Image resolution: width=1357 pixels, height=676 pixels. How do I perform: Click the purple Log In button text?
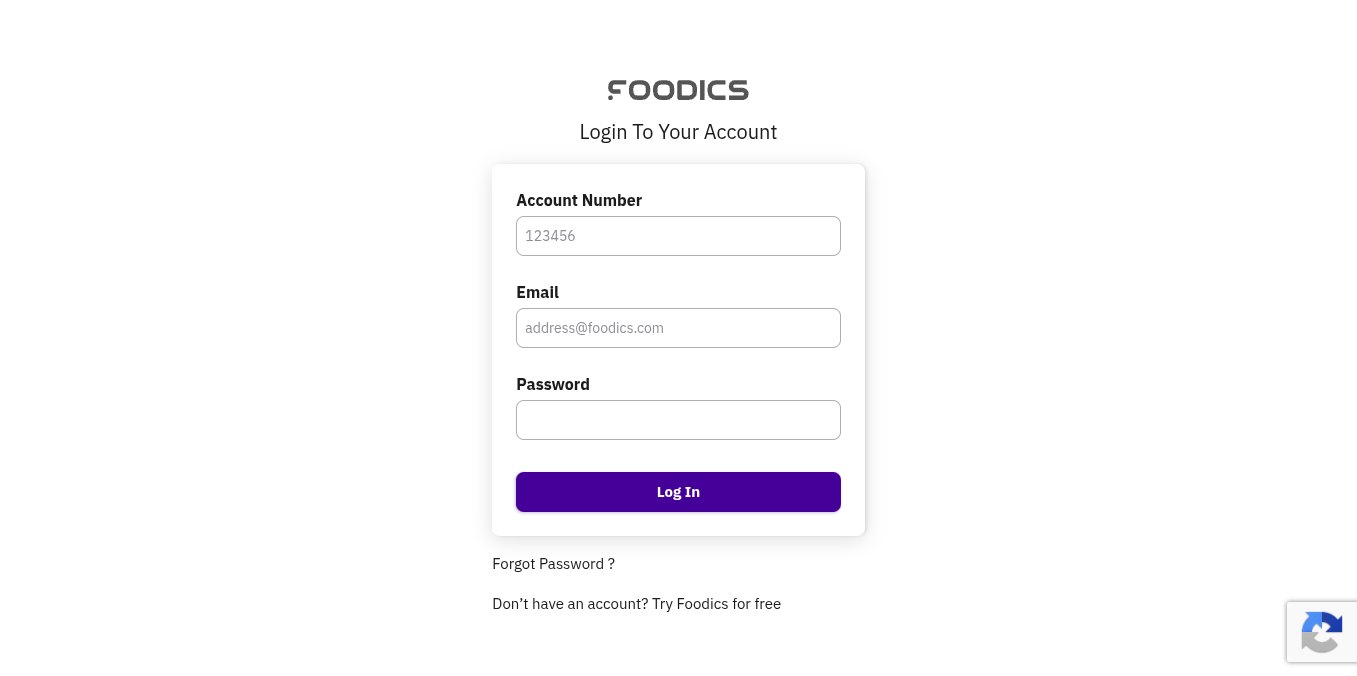click(x=678, y=492)
